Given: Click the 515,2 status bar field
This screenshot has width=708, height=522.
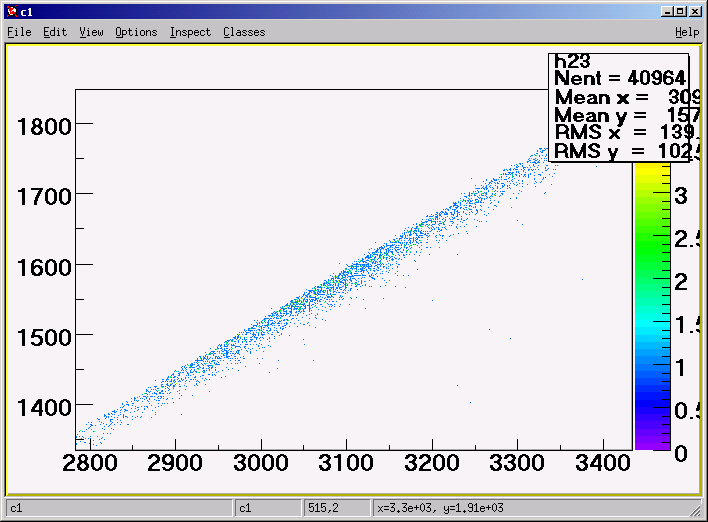Looking at the screenshot, I should (337, 508).
